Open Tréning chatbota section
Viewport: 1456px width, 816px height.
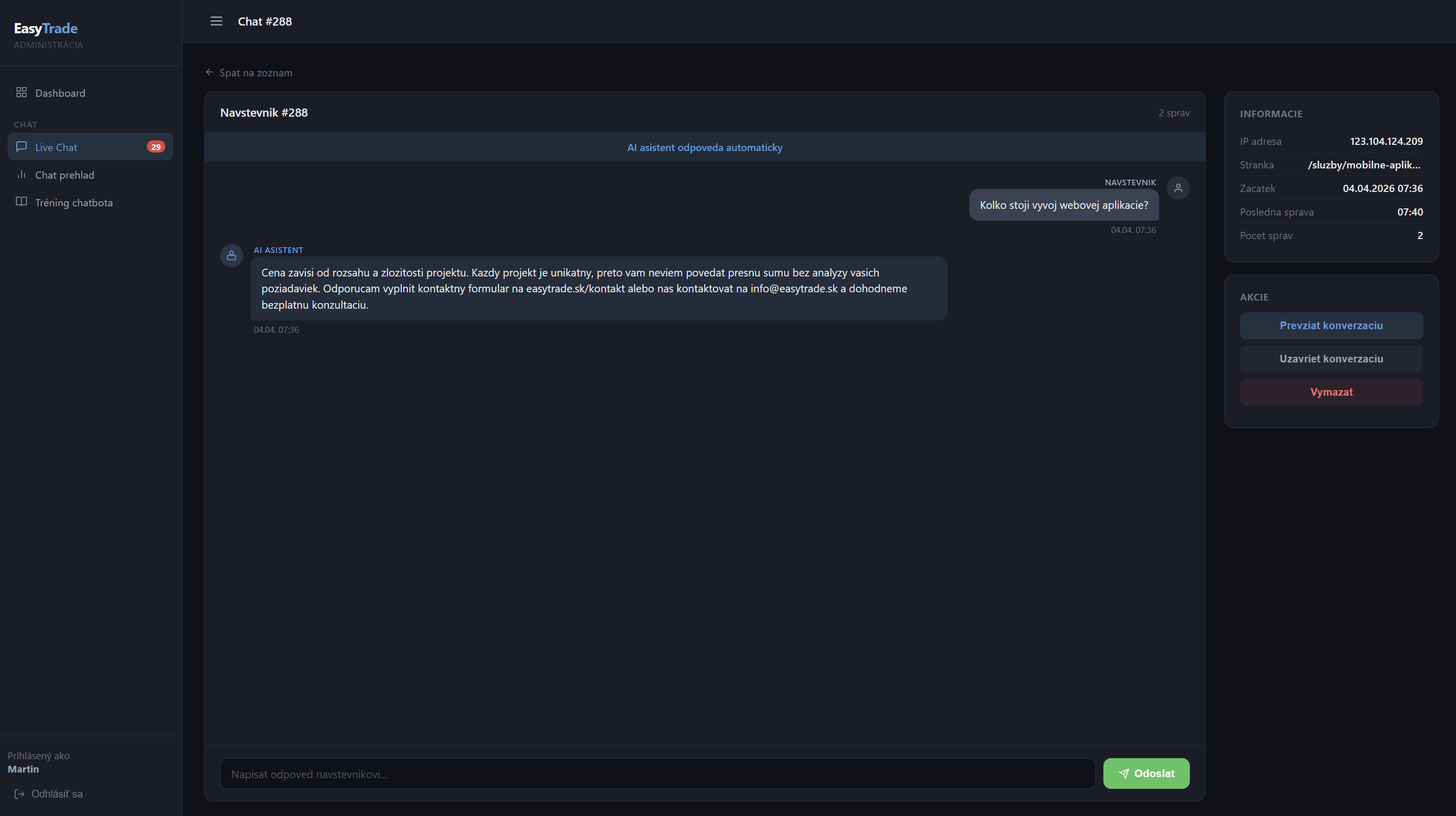(x=74, y=203)
